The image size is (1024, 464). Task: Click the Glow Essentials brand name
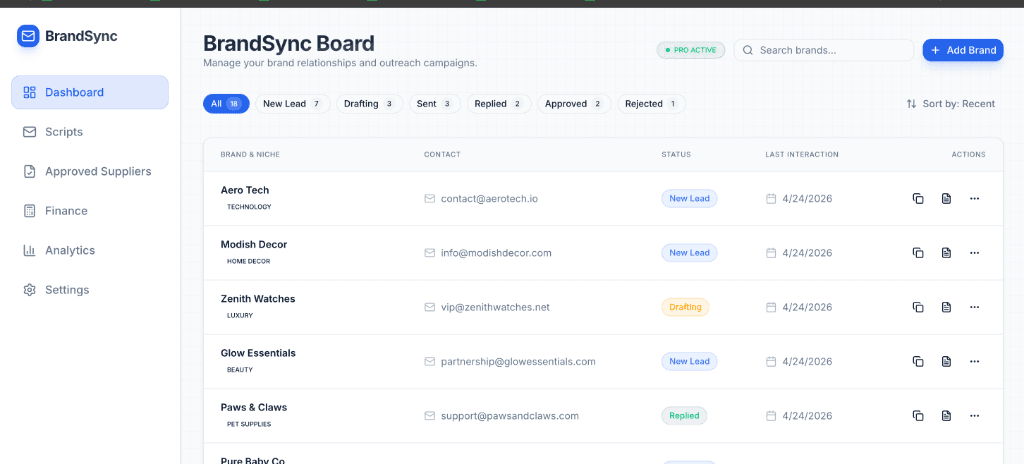(259, 353)
